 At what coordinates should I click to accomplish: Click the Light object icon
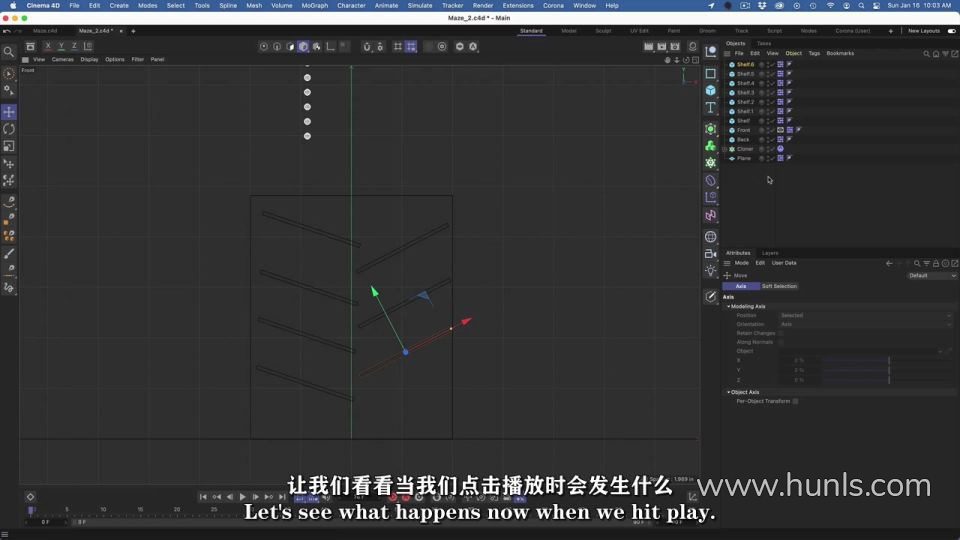coord(710,271)
